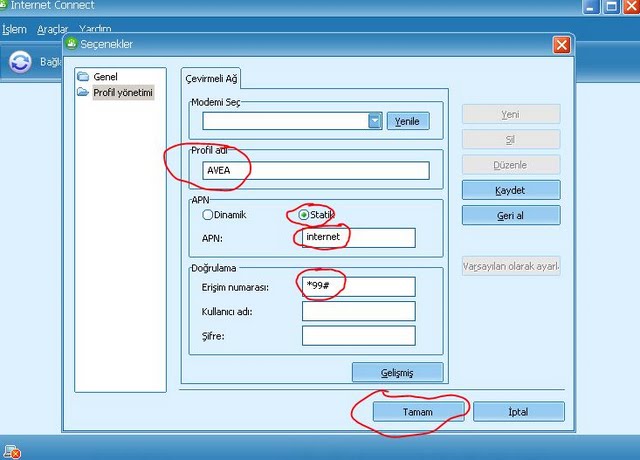
Task: Open the İşlem menu
Action: [x=14, y=29]
